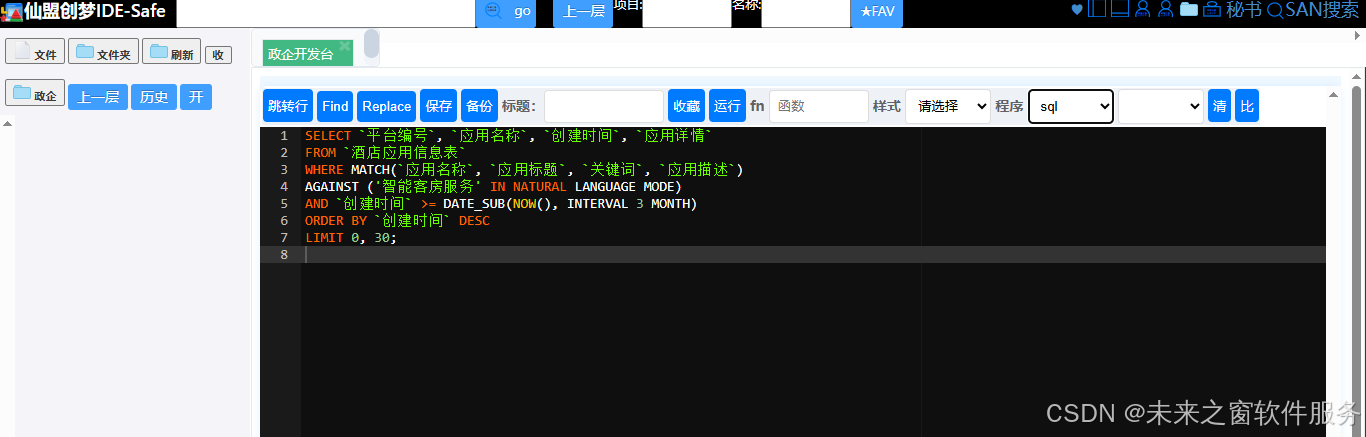
Task: Open 历史 history in the sidebar
Action: 154,96
